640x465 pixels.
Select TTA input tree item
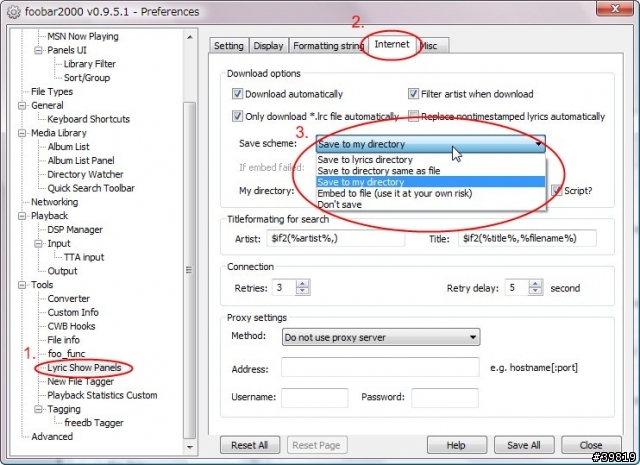(84, 257)
